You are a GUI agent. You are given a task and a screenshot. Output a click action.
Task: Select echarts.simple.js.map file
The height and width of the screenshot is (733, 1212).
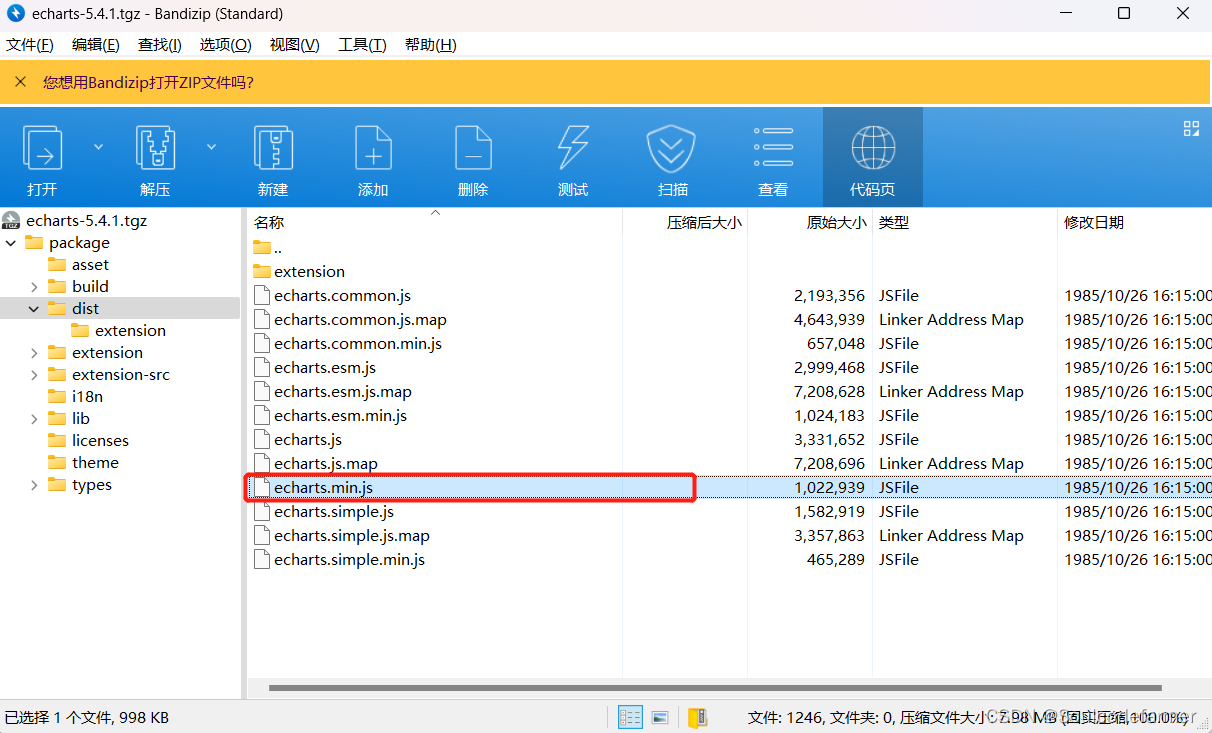[x=341, y=535]
